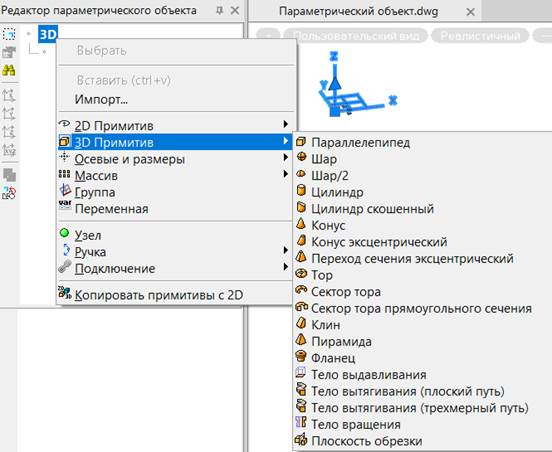
Task: Pin the Редактор параметрического объекта panel
Action: pyautogui.click(x=219, y=11)
